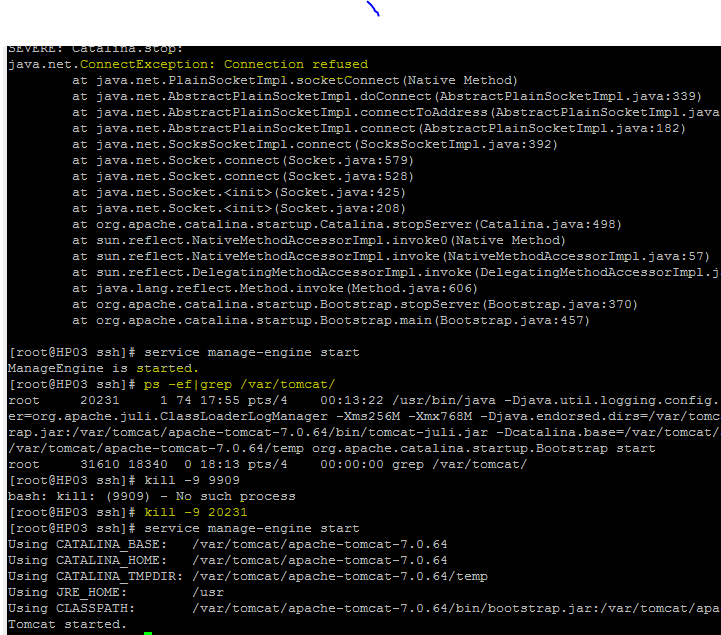Click the tomcat-juli.jar -Dcatalina.base line
The image size is (721, 635).
tap(364, 433)
